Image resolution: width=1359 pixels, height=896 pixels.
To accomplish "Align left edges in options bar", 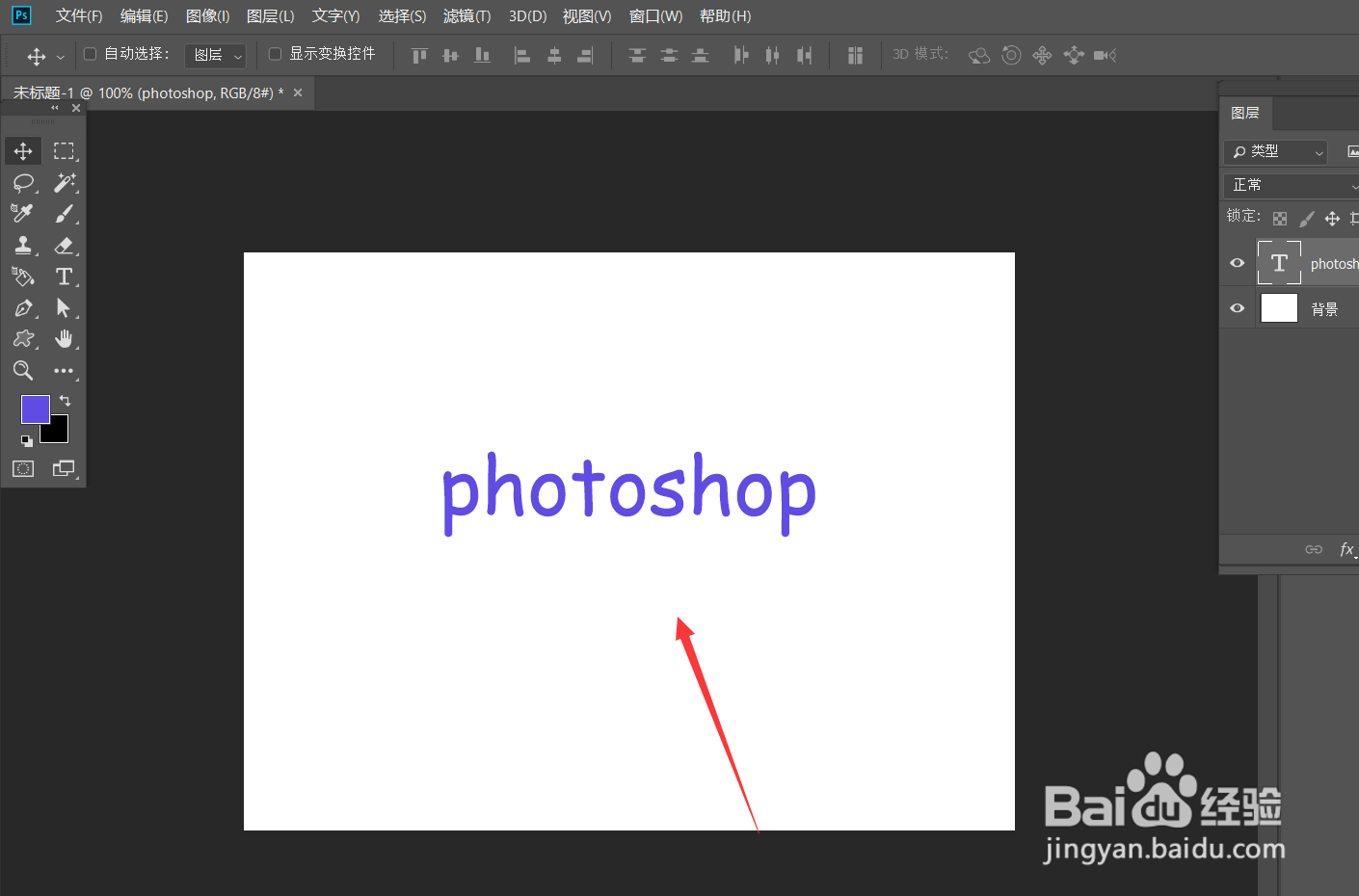I will [x=522, y=56].
